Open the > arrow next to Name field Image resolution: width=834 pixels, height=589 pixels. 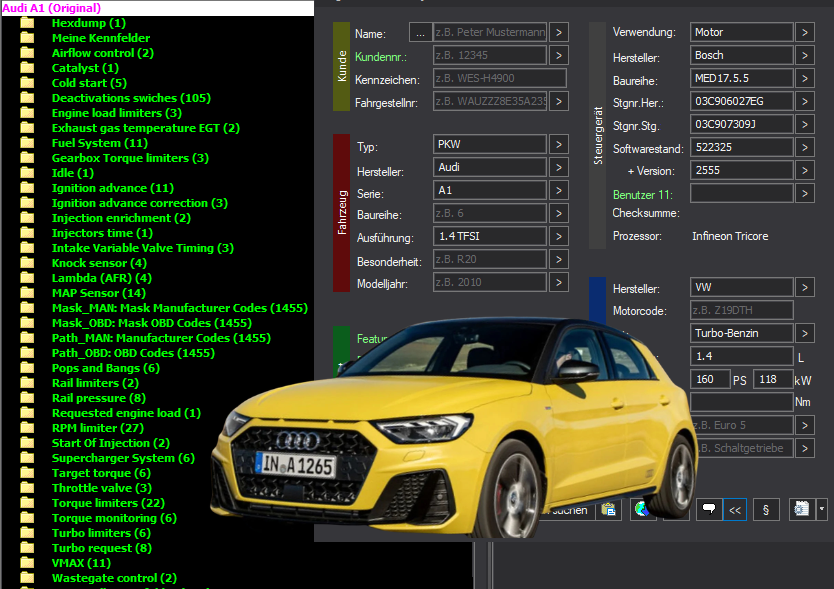point(558,32)
